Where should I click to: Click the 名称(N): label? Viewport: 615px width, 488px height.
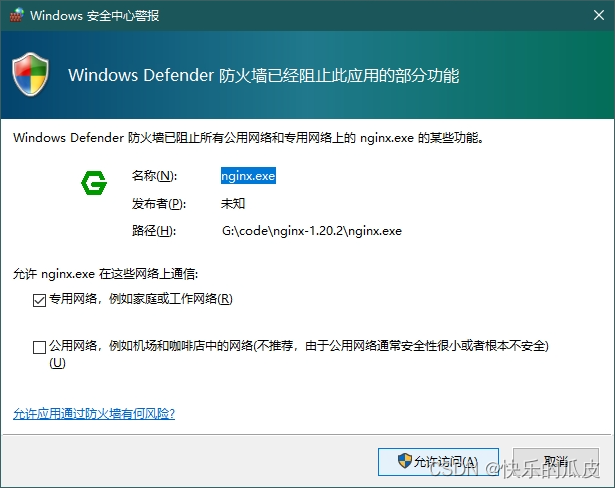point(155,176)
